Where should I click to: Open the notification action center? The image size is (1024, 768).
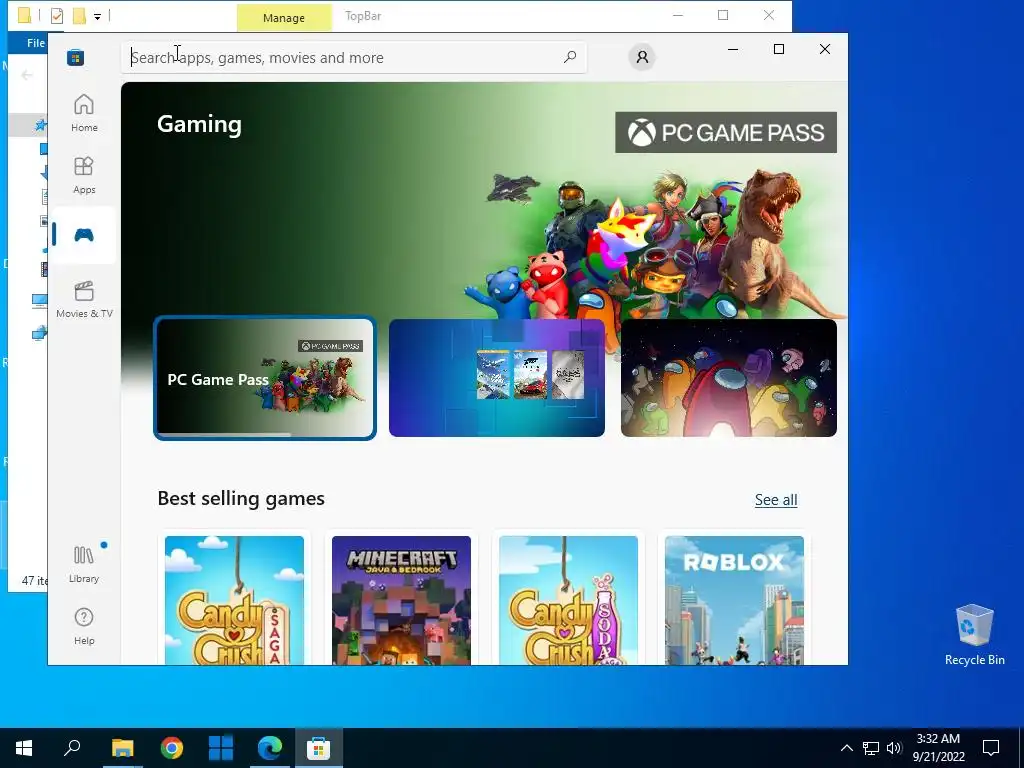[x=991, y=748]
